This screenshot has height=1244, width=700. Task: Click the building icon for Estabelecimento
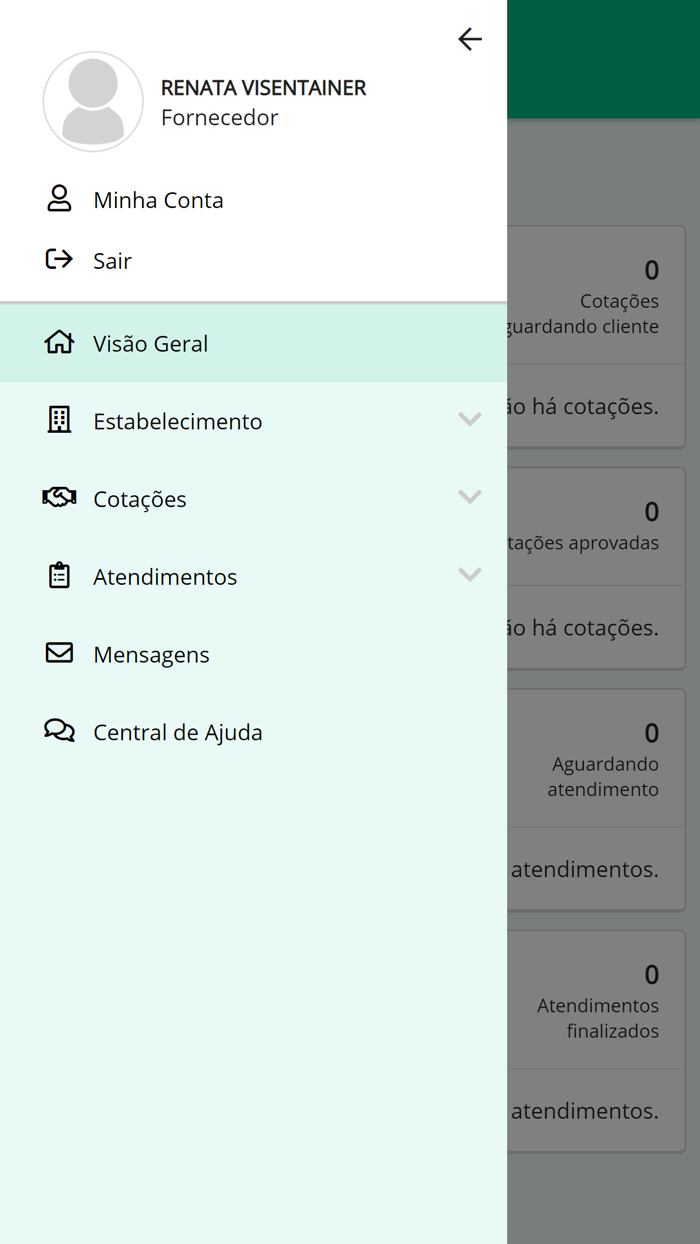tap(59, 420)
